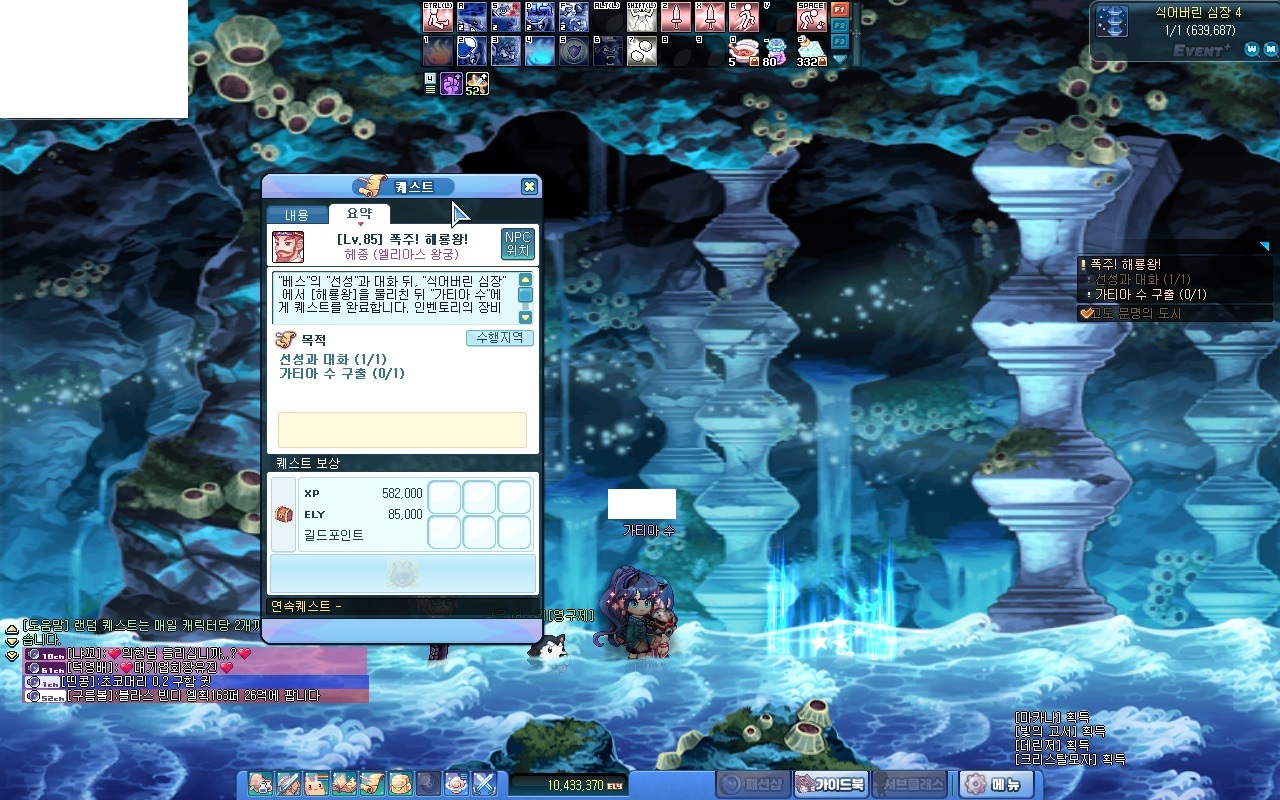Screen dimensions: 1280x800
Task: Open the 패션샵 fashion shop
Action: coord(753,784)
